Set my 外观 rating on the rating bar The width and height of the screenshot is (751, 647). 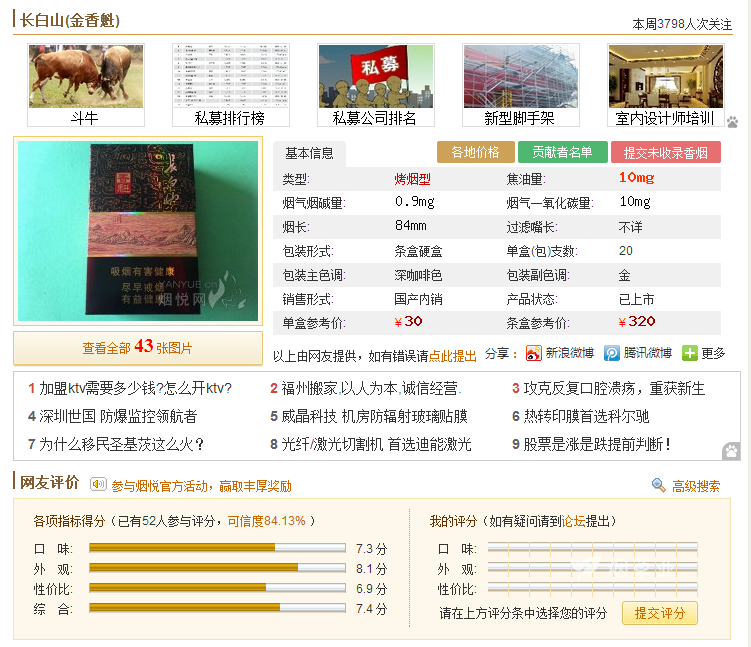592,568
